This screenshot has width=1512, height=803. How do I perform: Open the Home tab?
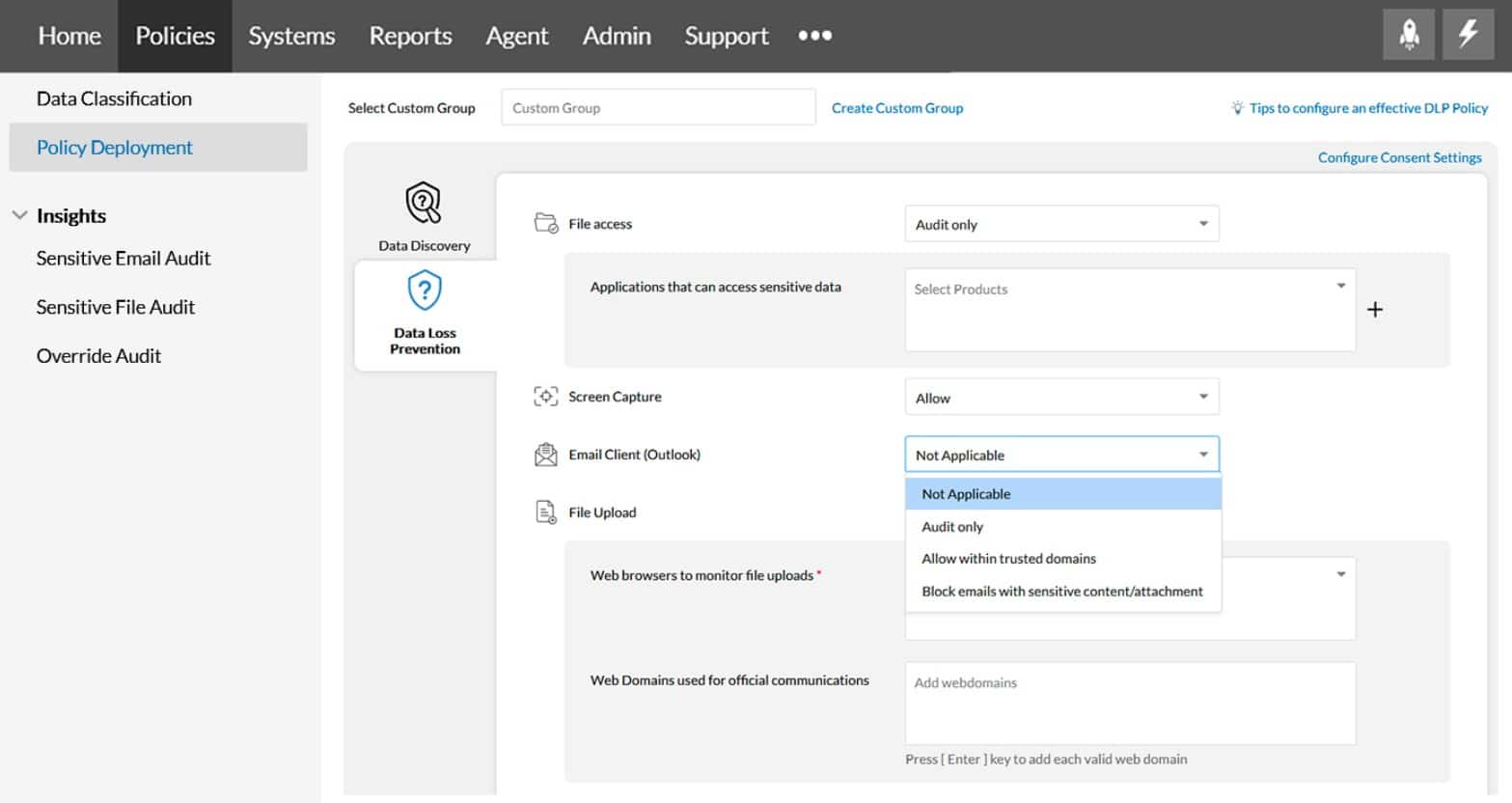coord(69,36)
